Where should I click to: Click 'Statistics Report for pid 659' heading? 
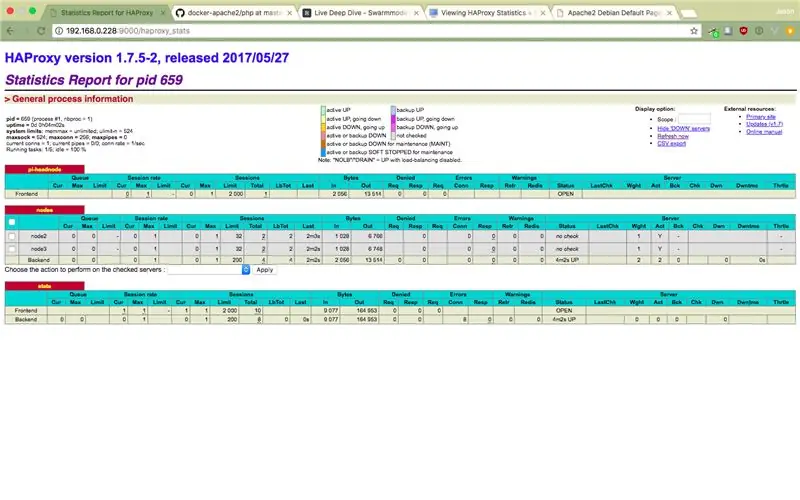coord(94,80)
